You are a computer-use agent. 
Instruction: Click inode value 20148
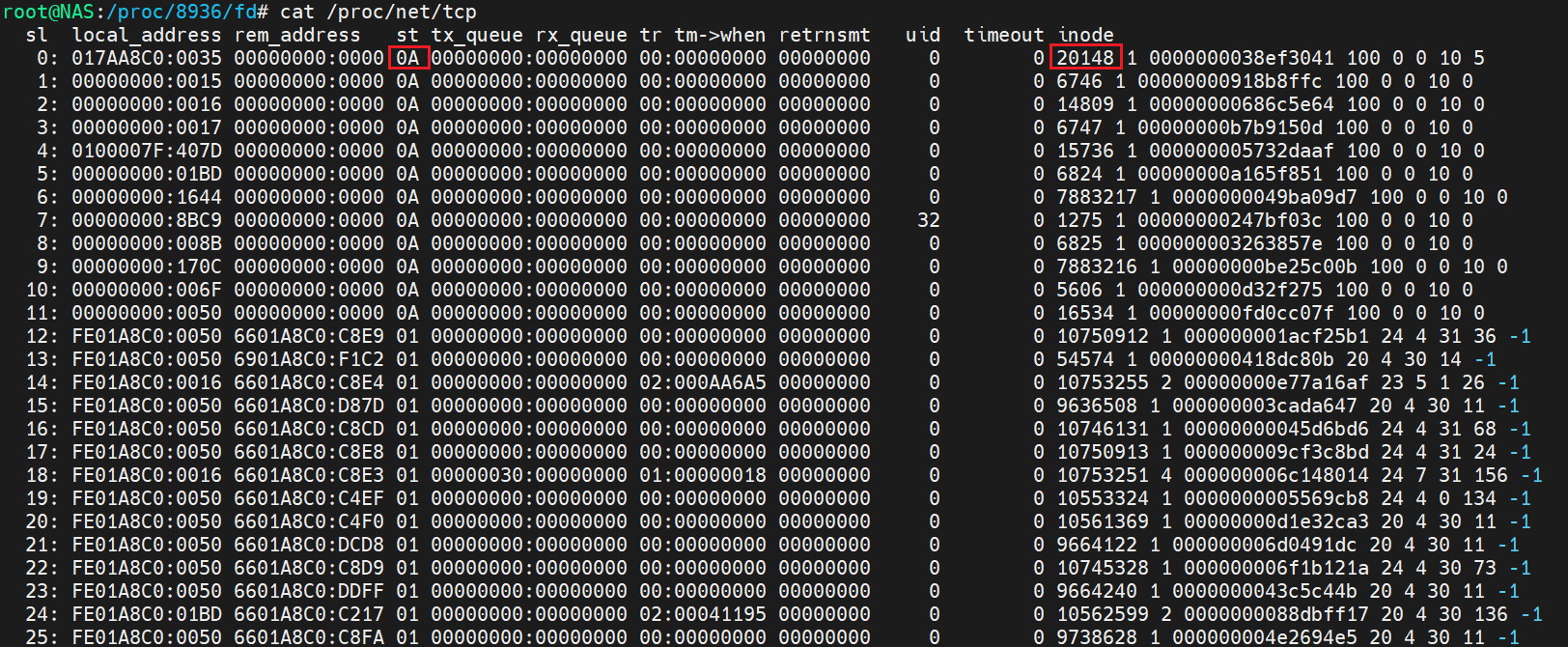[1085, 58]
